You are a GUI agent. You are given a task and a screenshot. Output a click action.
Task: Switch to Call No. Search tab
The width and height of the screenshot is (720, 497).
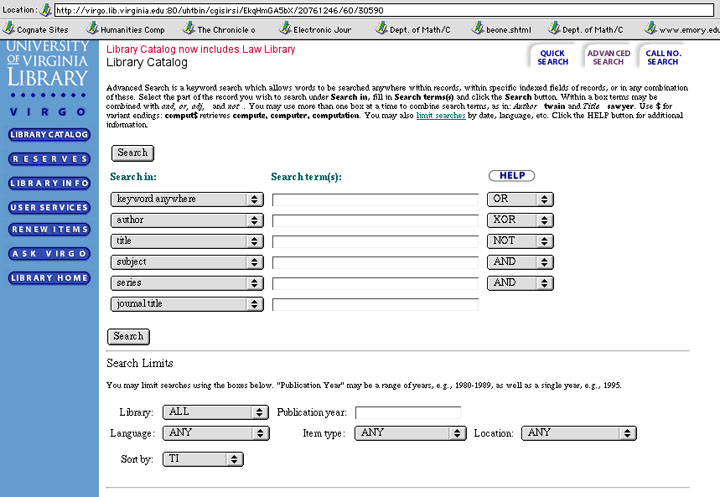[663, 57]
